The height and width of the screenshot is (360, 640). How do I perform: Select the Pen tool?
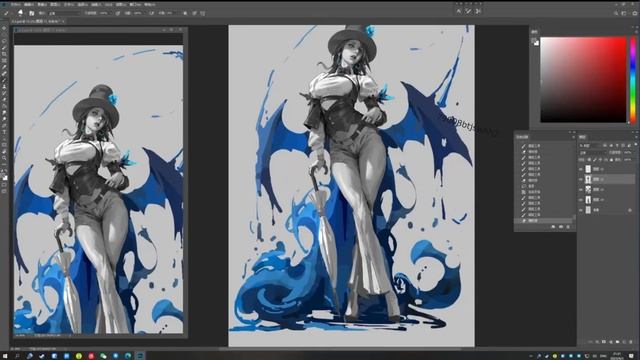tap(4, 126)
